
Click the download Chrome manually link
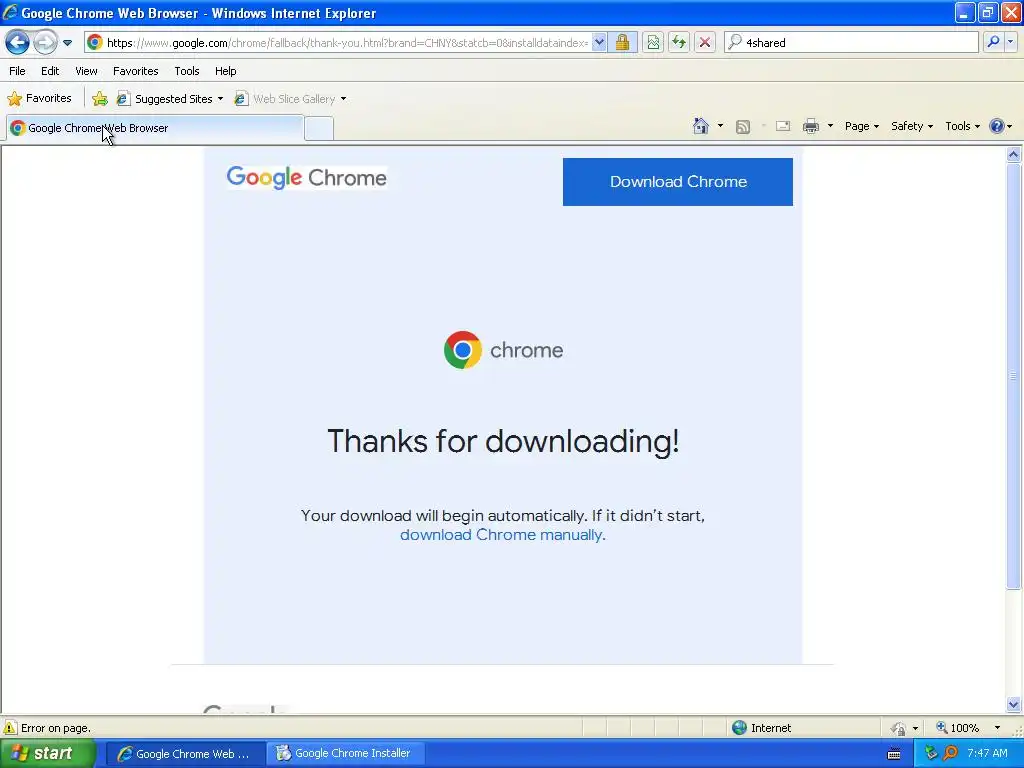tap(501, 535)
